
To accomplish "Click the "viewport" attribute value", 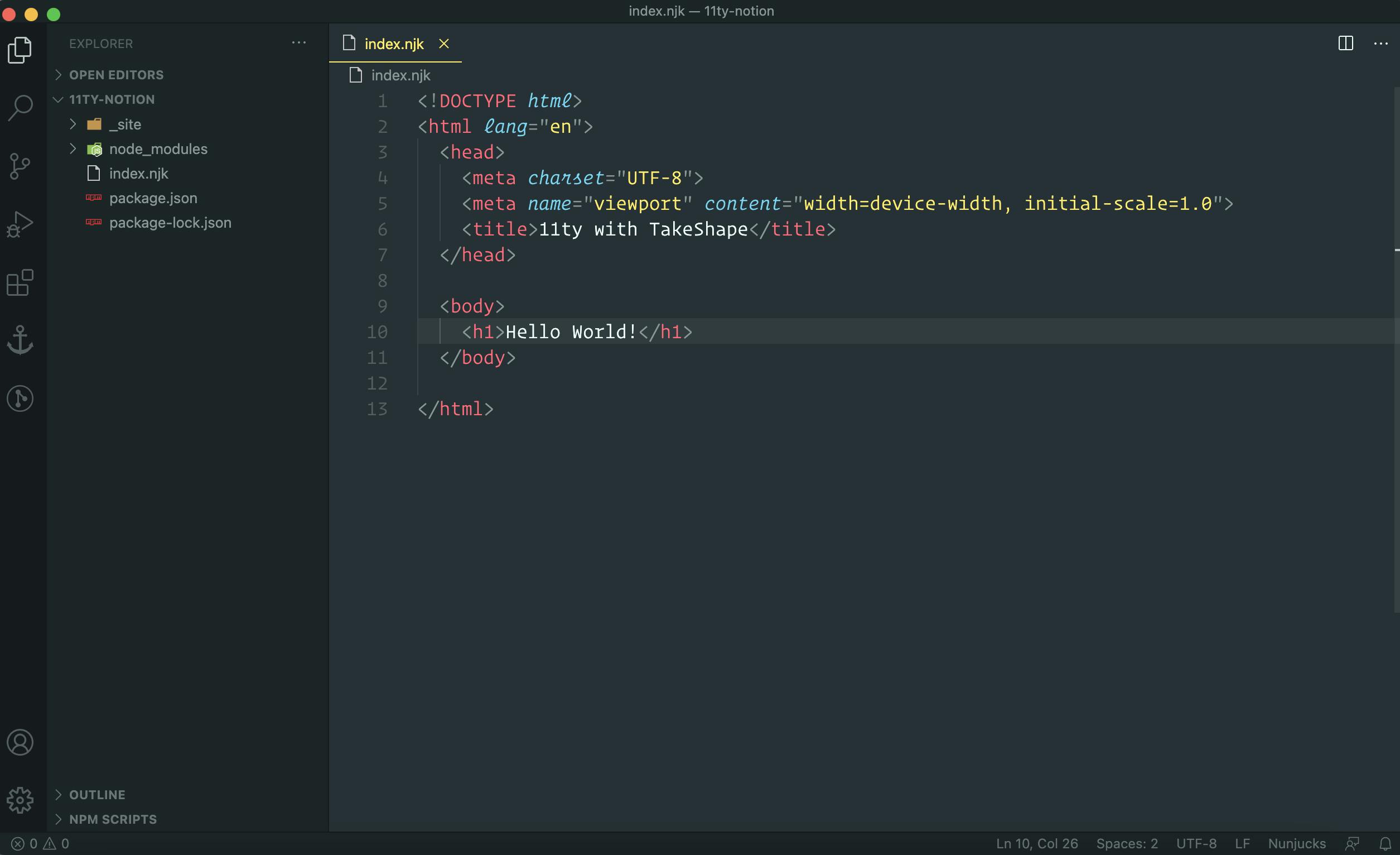I will click(x=638, y=204).
